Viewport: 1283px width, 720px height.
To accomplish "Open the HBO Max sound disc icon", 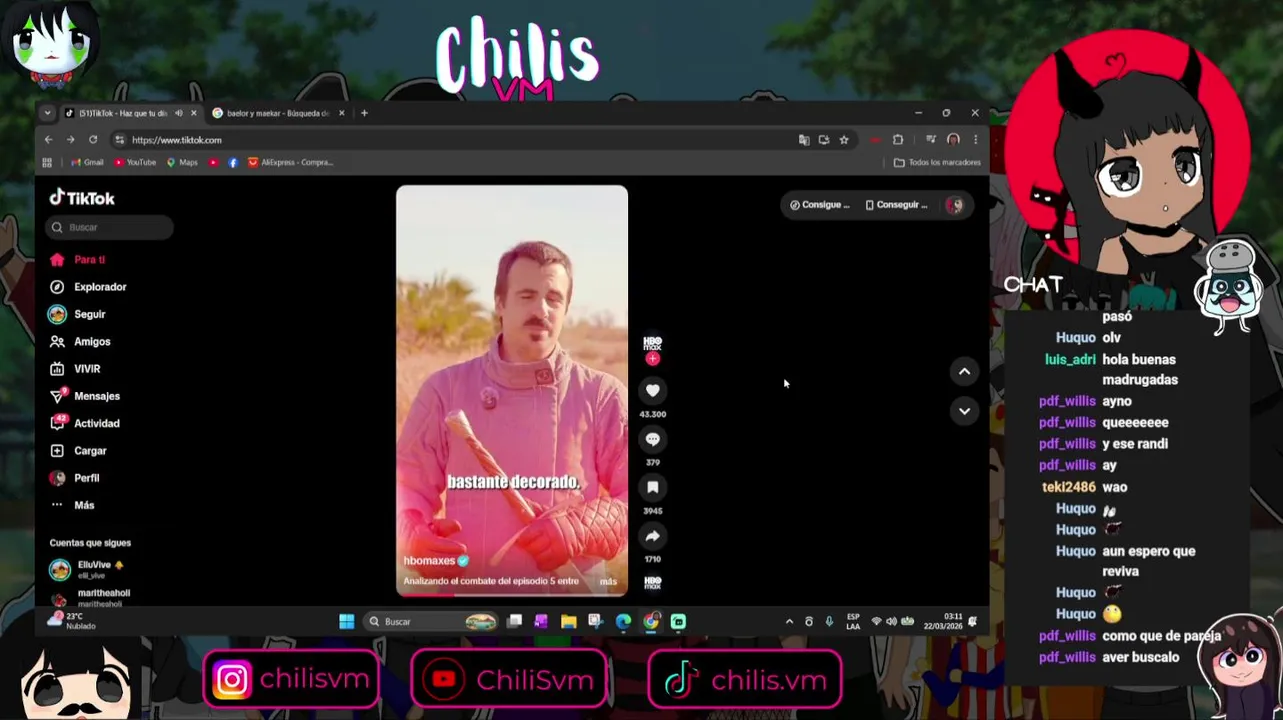I will 652,582.
